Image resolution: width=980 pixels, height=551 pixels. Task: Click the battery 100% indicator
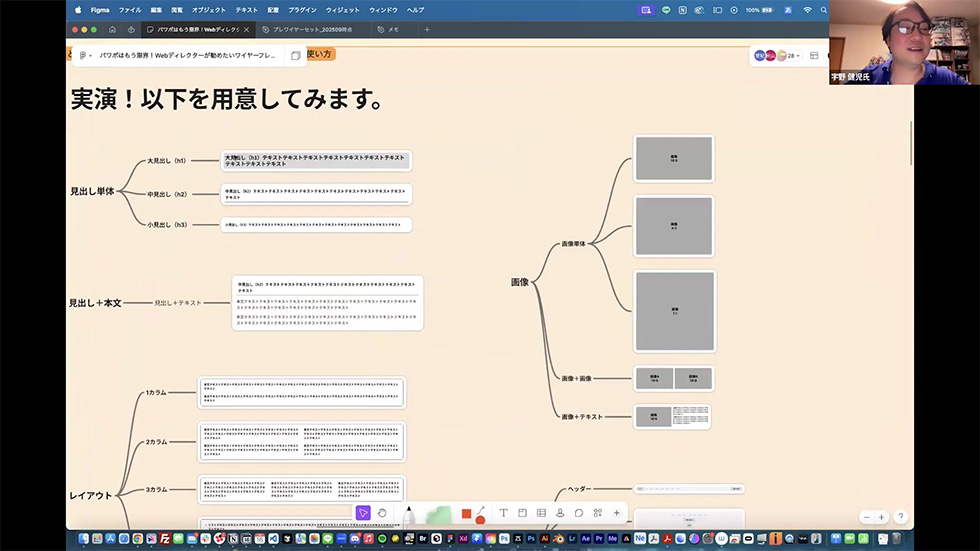coord(759,10)
